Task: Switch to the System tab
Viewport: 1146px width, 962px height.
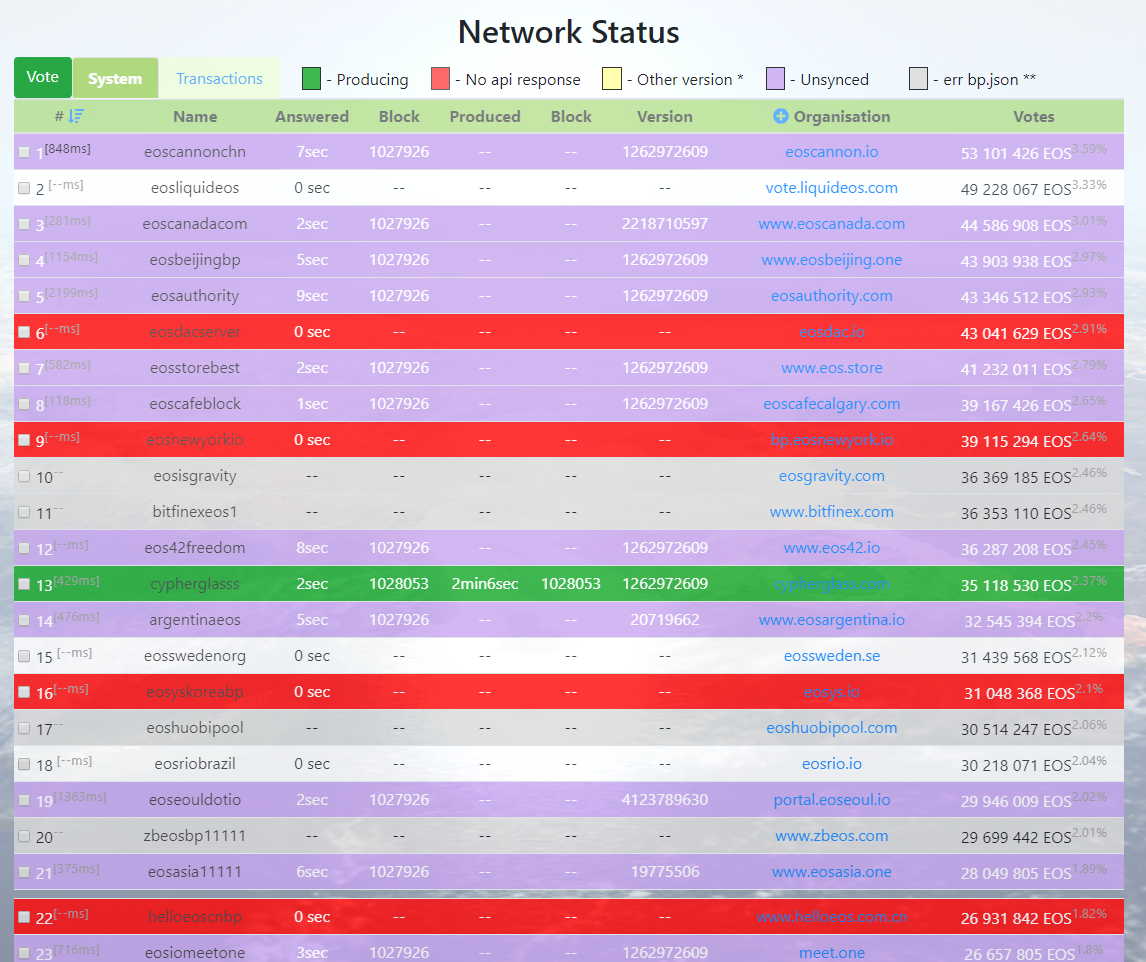Action: point(115,78)
